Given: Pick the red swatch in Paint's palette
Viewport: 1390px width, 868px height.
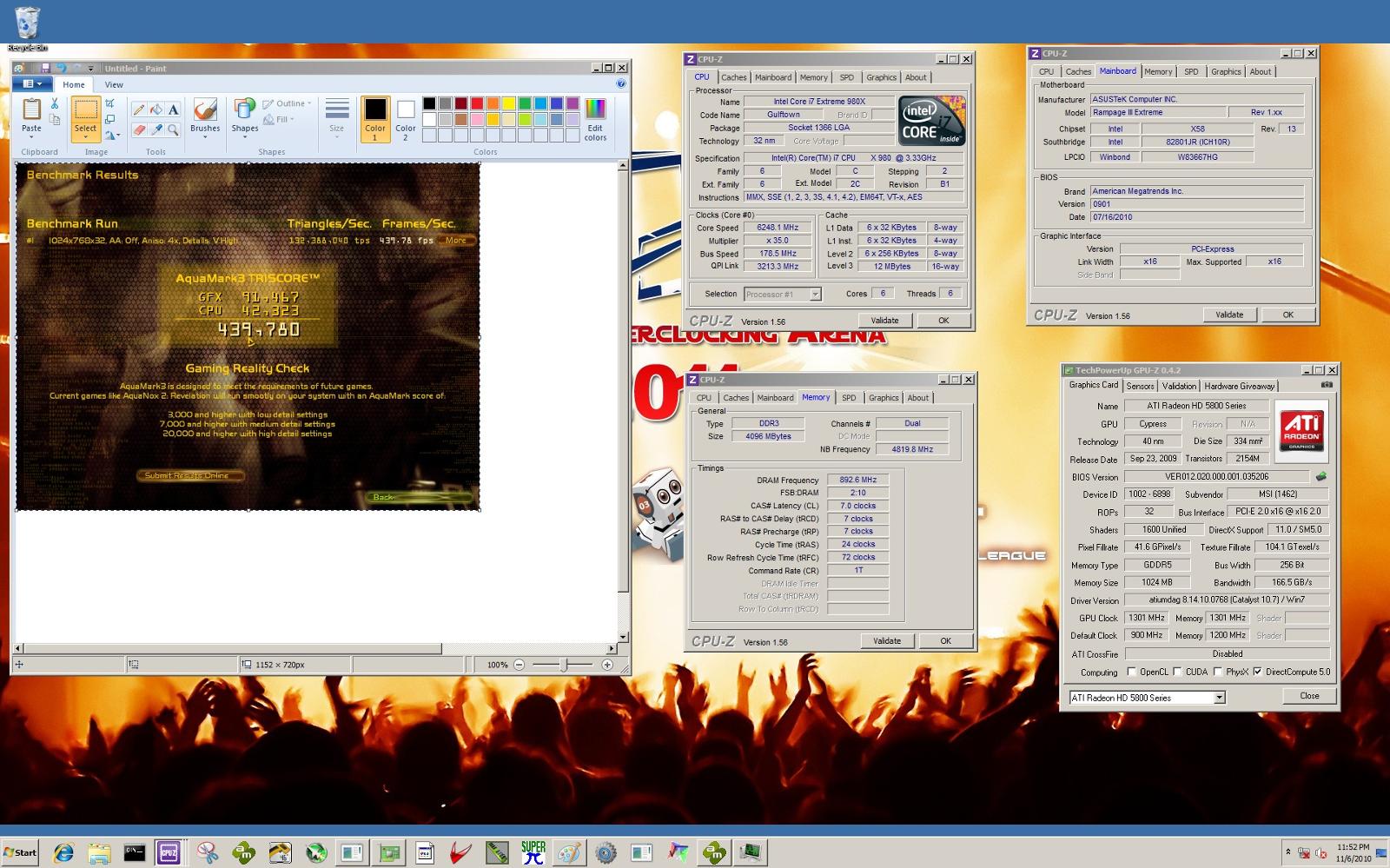Looking at the screenshot, I should [x=477, y=103].
